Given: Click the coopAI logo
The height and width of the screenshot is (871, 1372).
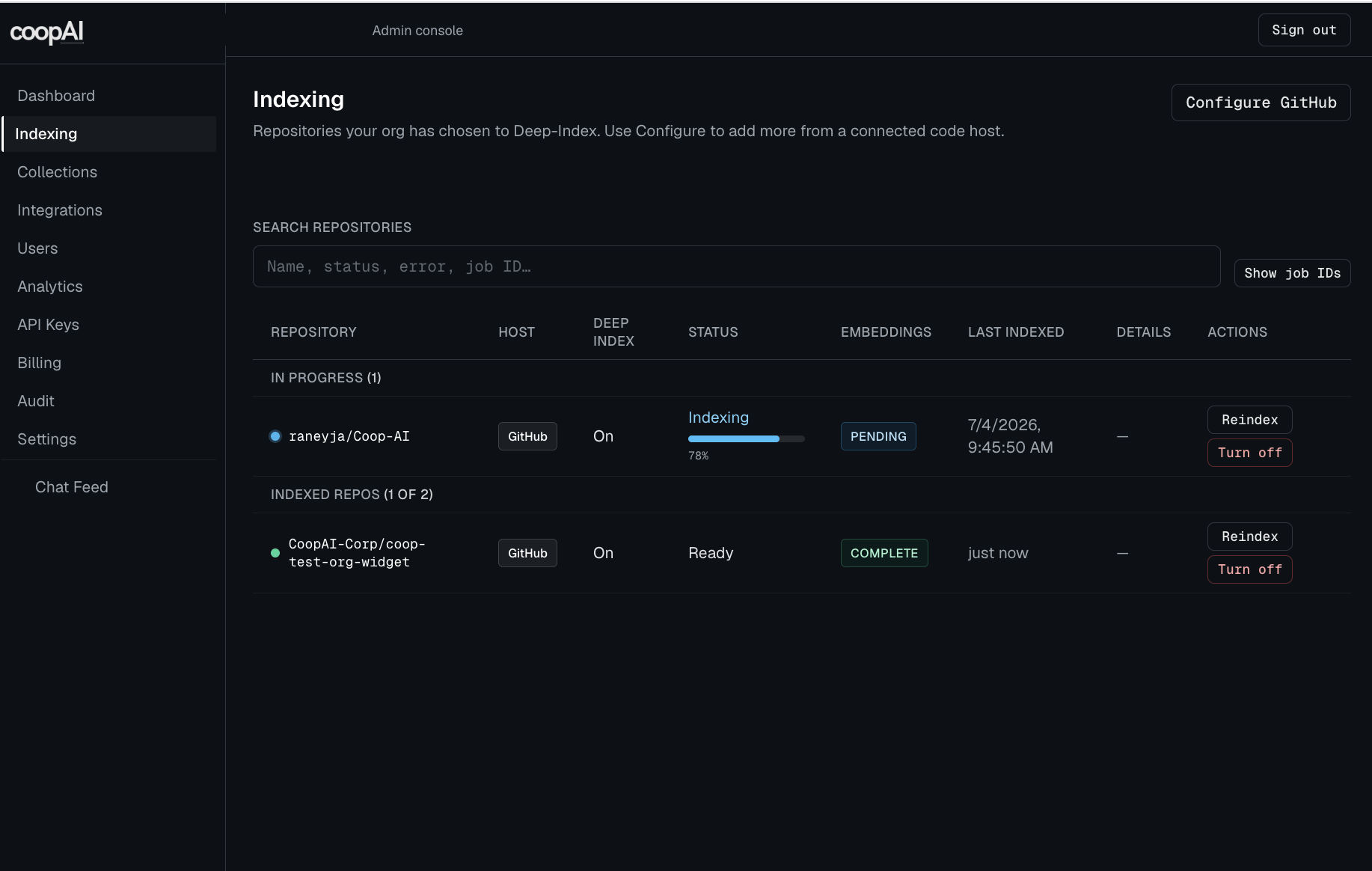Looking at the screenshot, I should (x=46, y=31).
